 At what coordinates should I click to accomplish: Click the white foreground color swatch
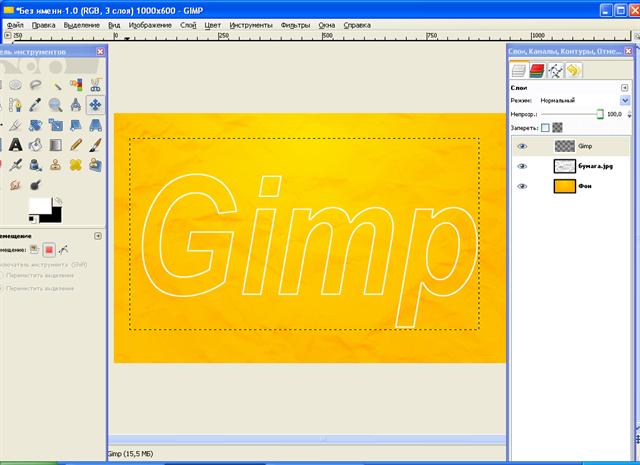[38, 205]
